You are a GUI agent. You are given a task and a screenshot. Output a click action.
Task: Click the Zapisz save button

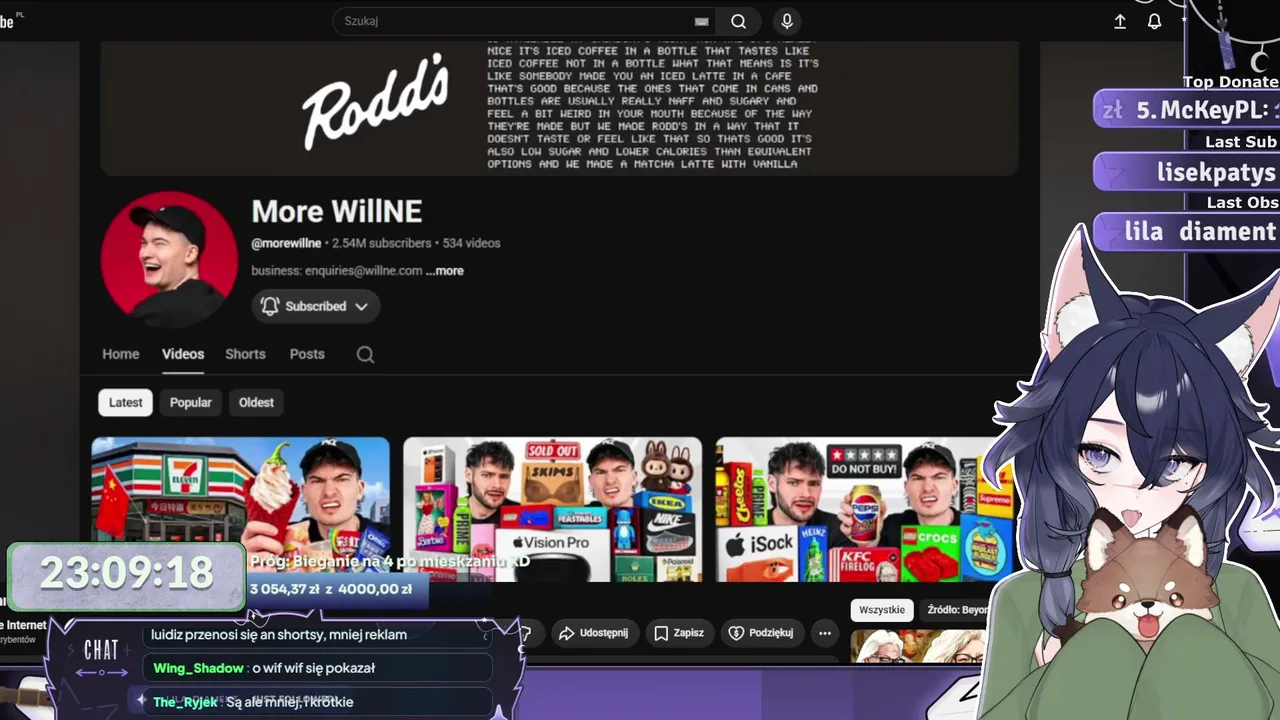click(680, 633)
